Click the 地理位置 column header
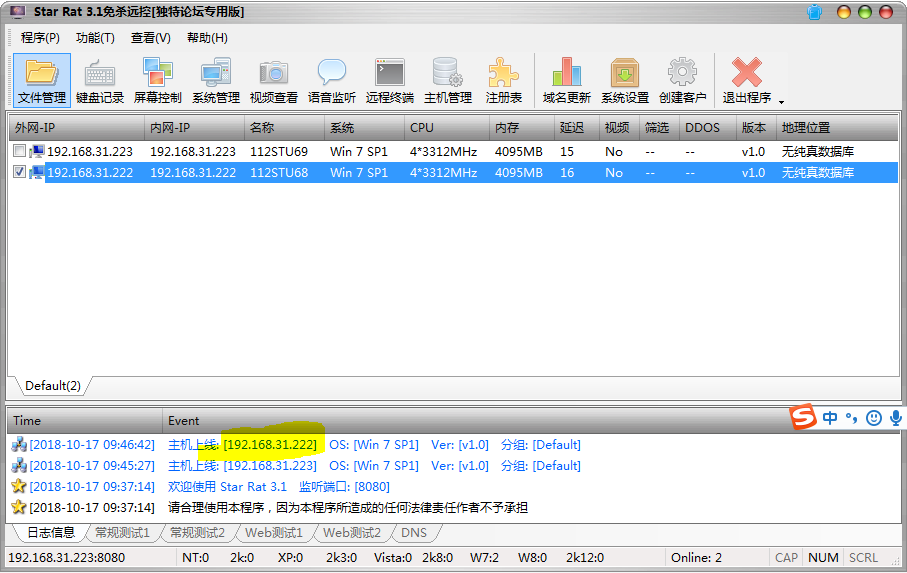Screen dimensions: 907x573 tap(836, 128)
